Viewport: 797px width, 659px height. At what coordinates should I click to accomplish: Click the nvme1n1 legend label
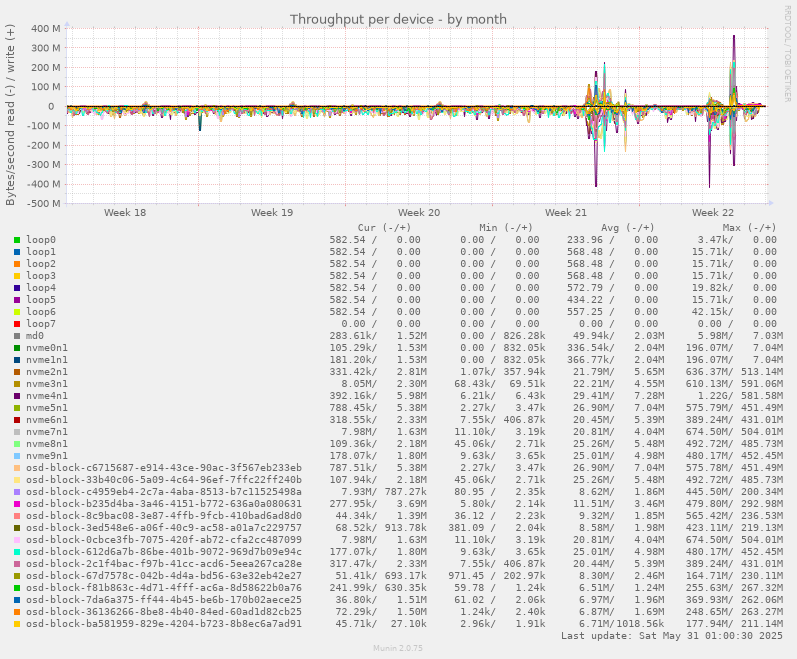pos(47,360)
